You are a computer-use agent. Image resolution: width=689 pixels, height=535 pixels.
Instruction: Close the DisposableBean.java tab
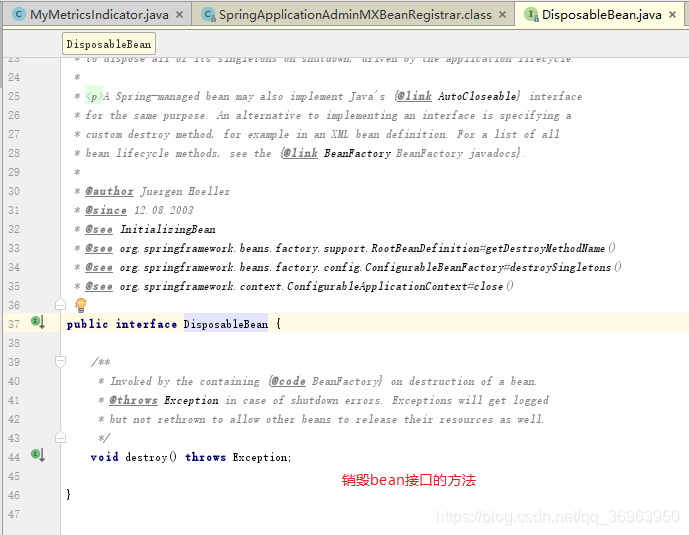pos(672,14)
